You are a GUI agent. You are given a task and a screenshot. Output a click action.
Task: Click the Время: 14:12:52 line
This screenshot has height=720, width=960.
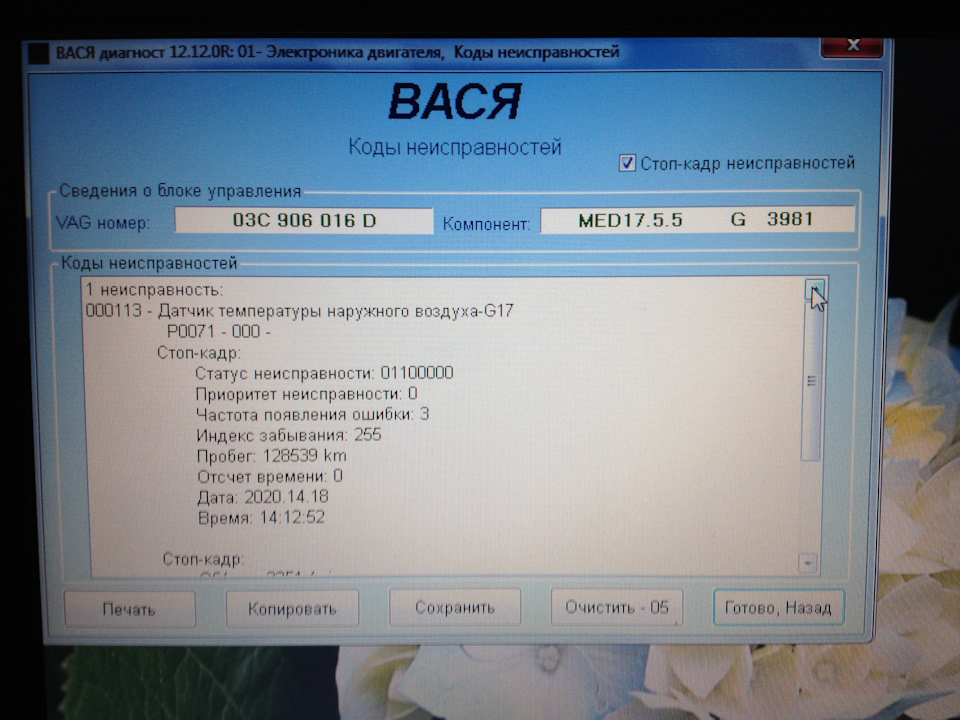(x=261, y=517)
